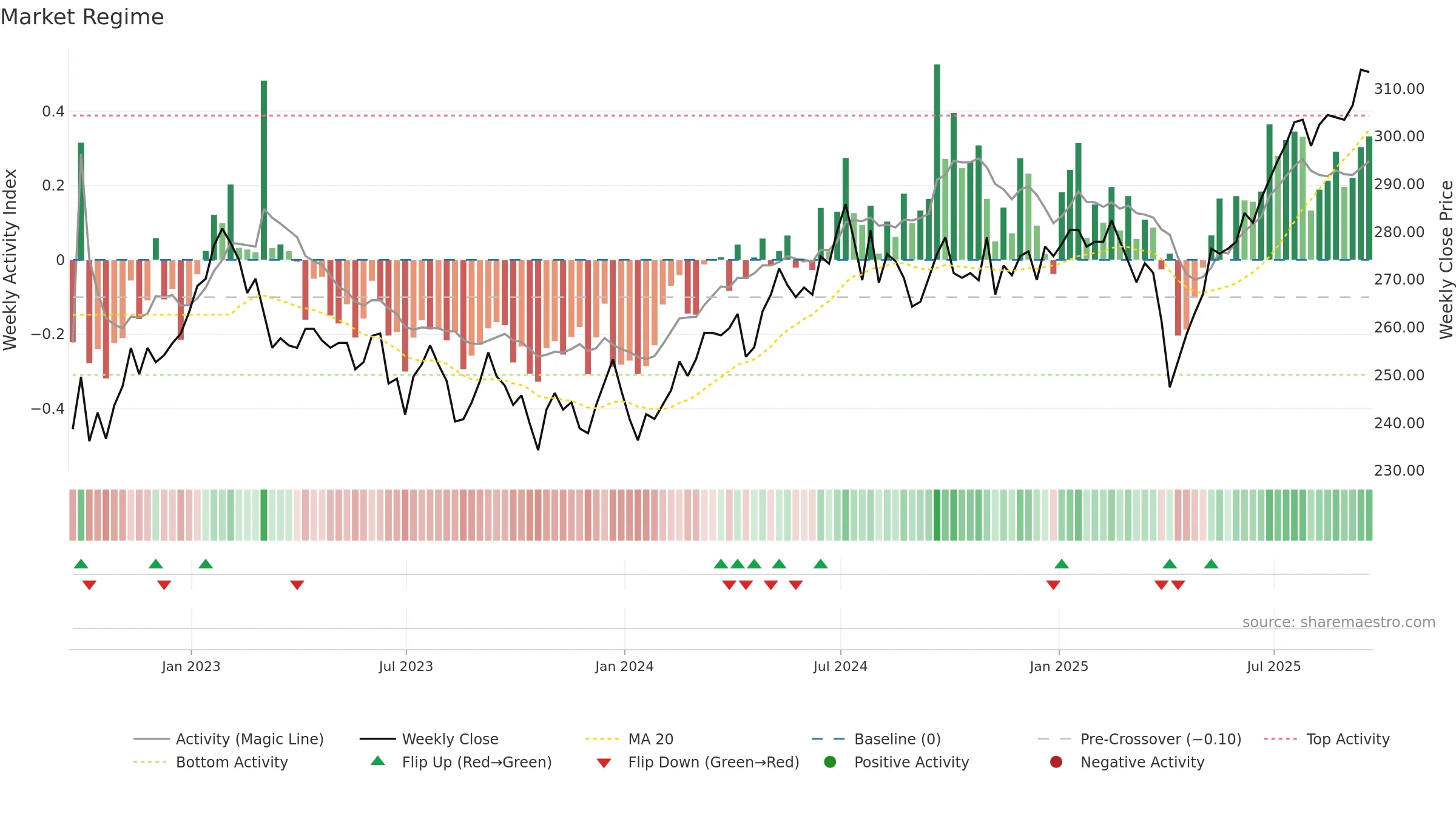Toggle the Pre-Crossover (−0.10) legend entry
Screen dimensions: 1456x819
1139,739
